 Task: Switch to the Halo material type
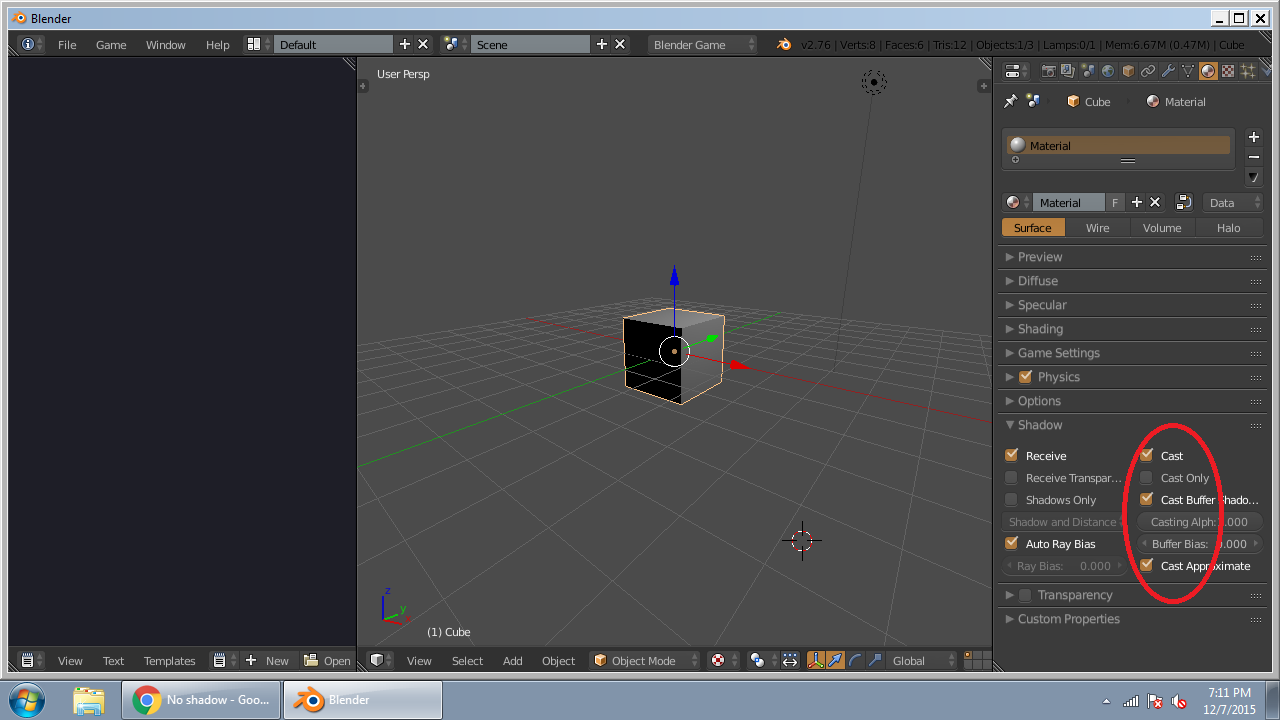[x=1229, y=227]
